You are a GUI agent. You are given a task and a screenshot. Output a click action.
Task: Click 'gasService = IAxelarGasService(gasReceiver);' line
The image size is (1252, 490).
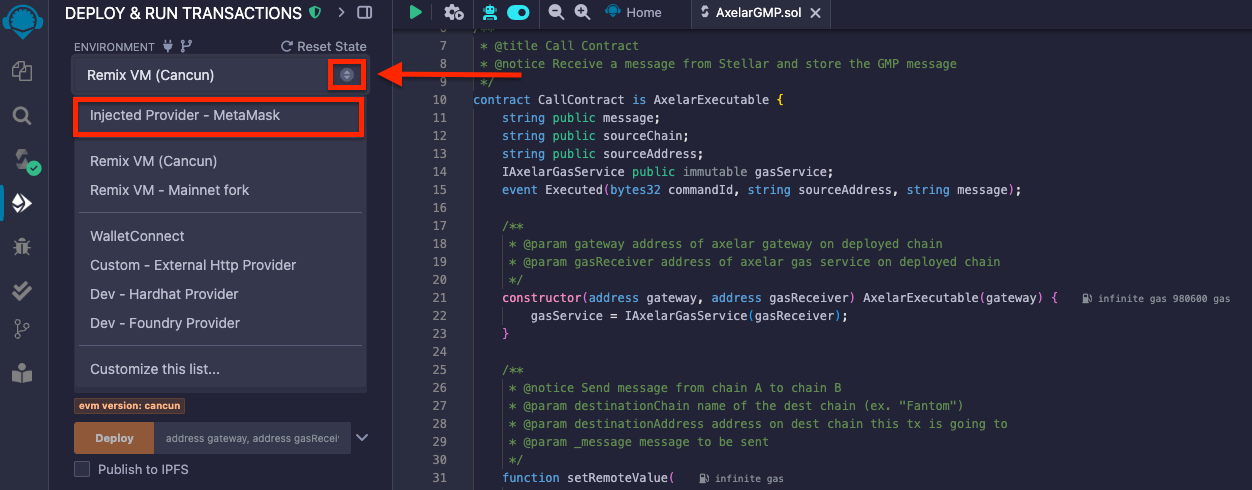(x=689, y=316)
